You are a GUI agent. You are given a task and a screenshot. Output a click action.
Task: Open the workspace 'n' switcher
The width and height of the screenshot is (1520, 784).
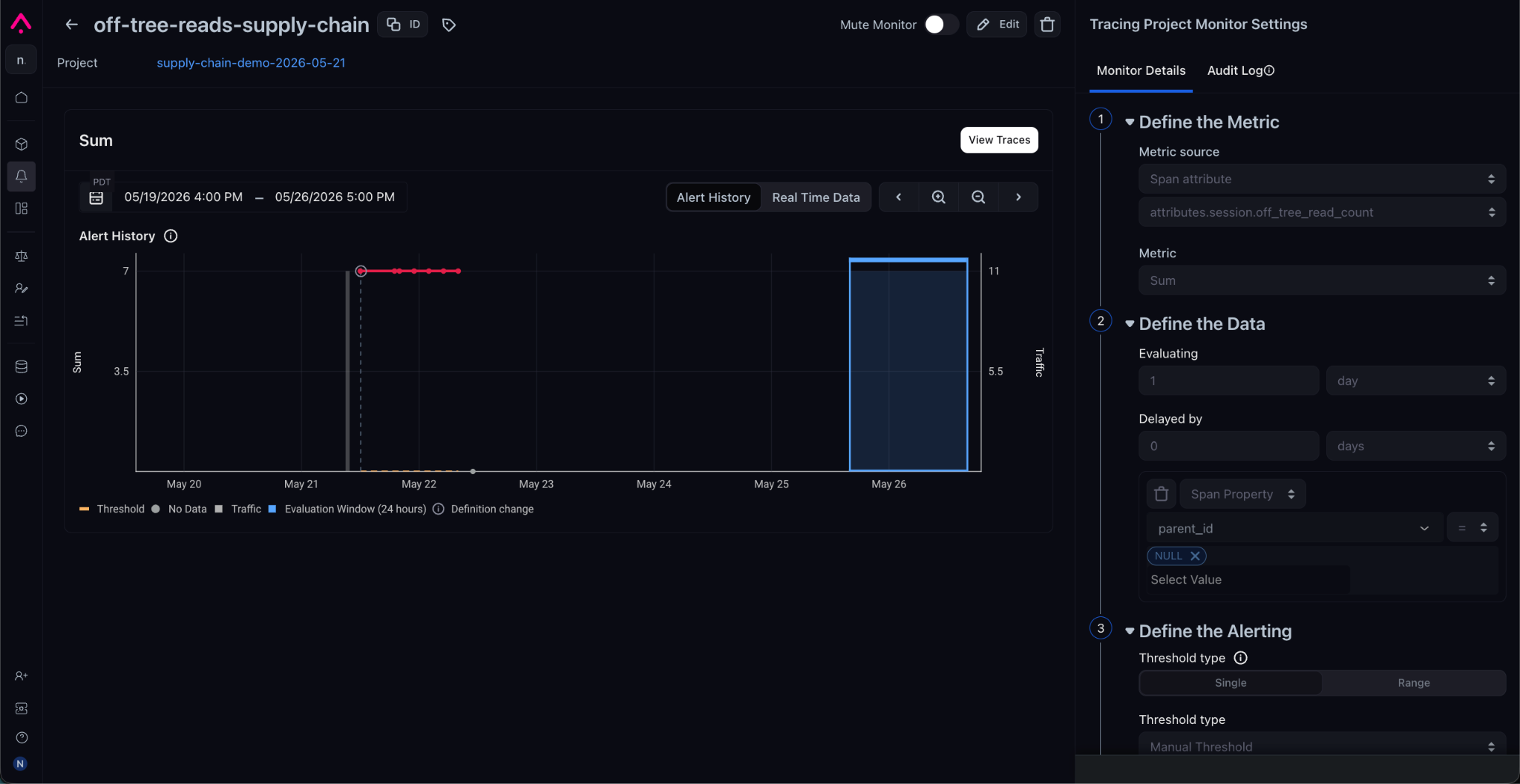(21, 60)
